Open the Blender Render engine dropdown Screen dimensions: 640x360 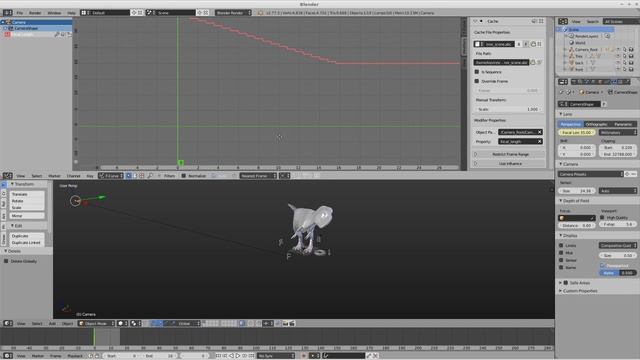click(233, 13)
